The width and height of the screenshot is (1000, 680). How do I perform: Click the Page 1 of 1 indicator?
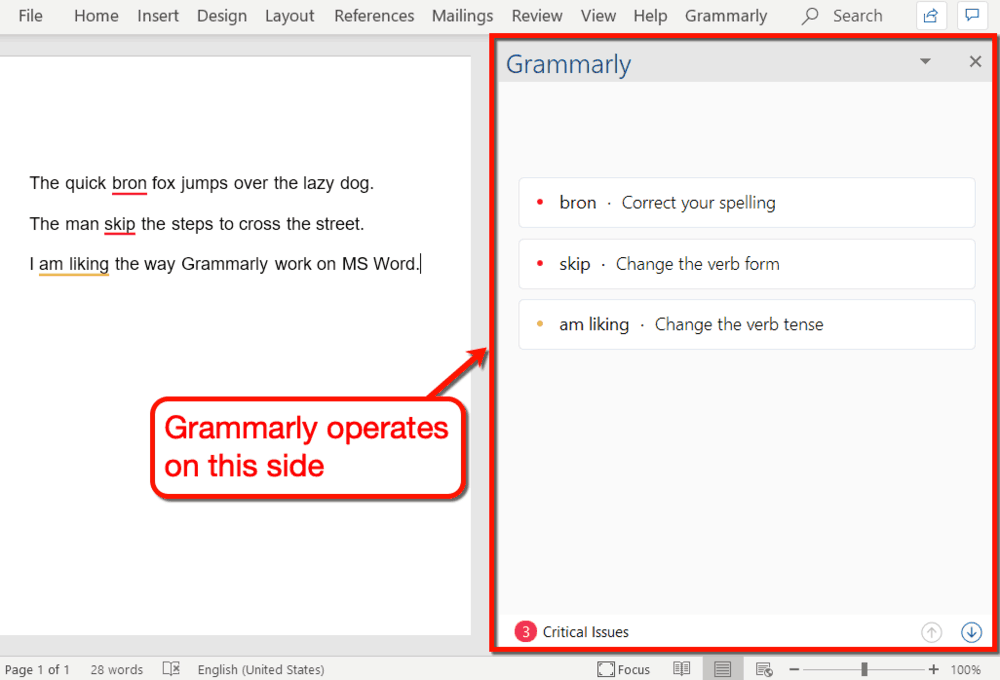(x=37, y=669)
